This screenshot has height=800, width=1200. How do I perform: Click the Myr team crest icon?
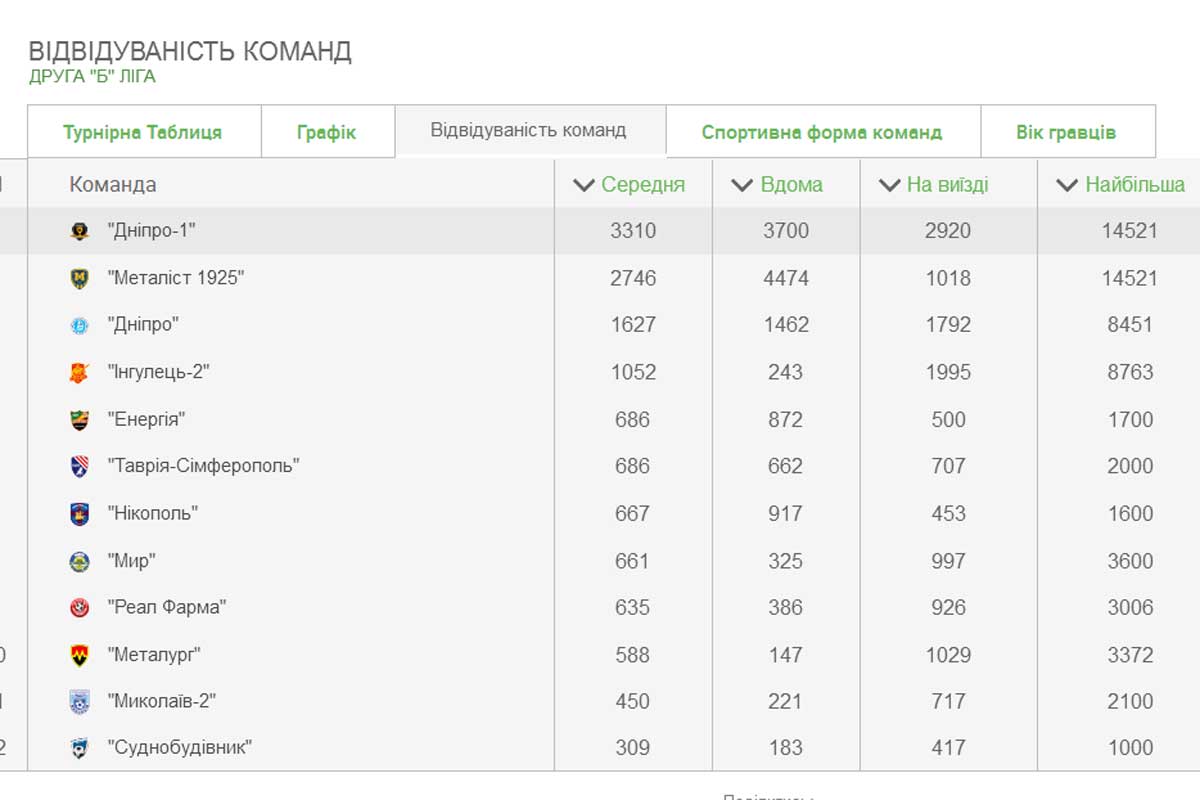(x=80, y=561)
